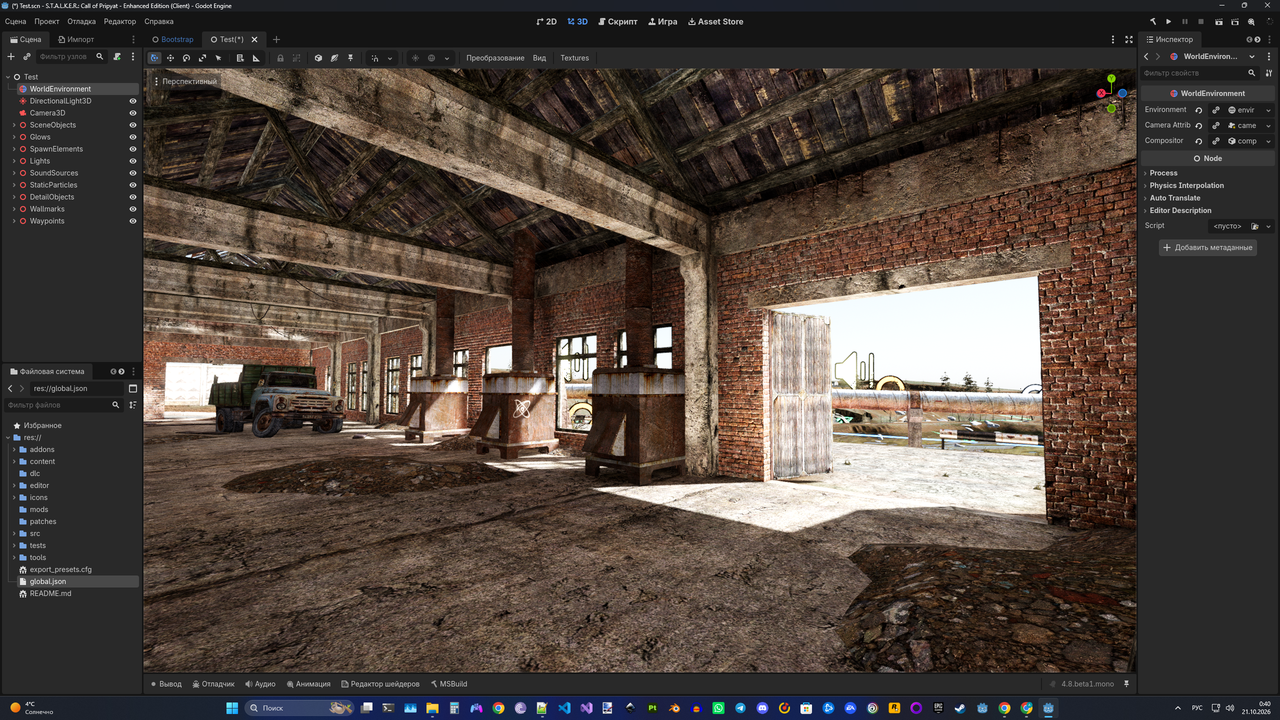Select the Move mode tool
The width and height of the screenshot is (1280, 720).
[170, 58]
